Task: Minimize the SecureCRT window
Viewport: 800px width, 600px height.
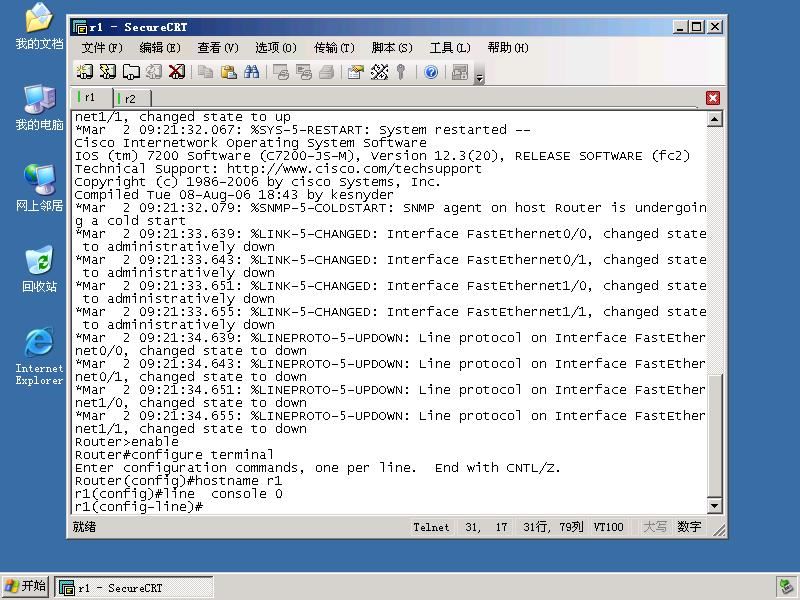Action: 679,27
